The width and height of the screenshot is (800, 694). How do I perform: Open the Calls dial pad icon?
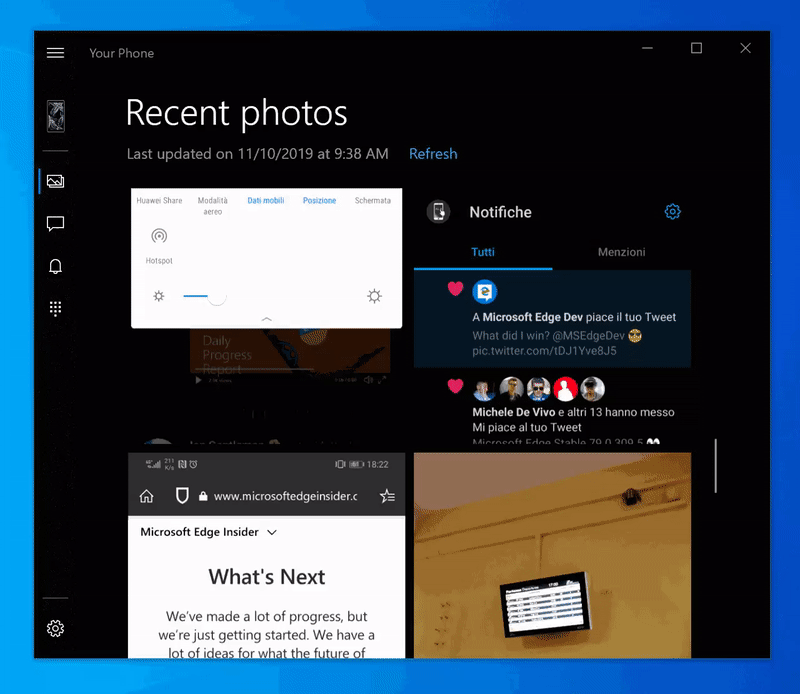pyautogui.click(x=55, y=309)
